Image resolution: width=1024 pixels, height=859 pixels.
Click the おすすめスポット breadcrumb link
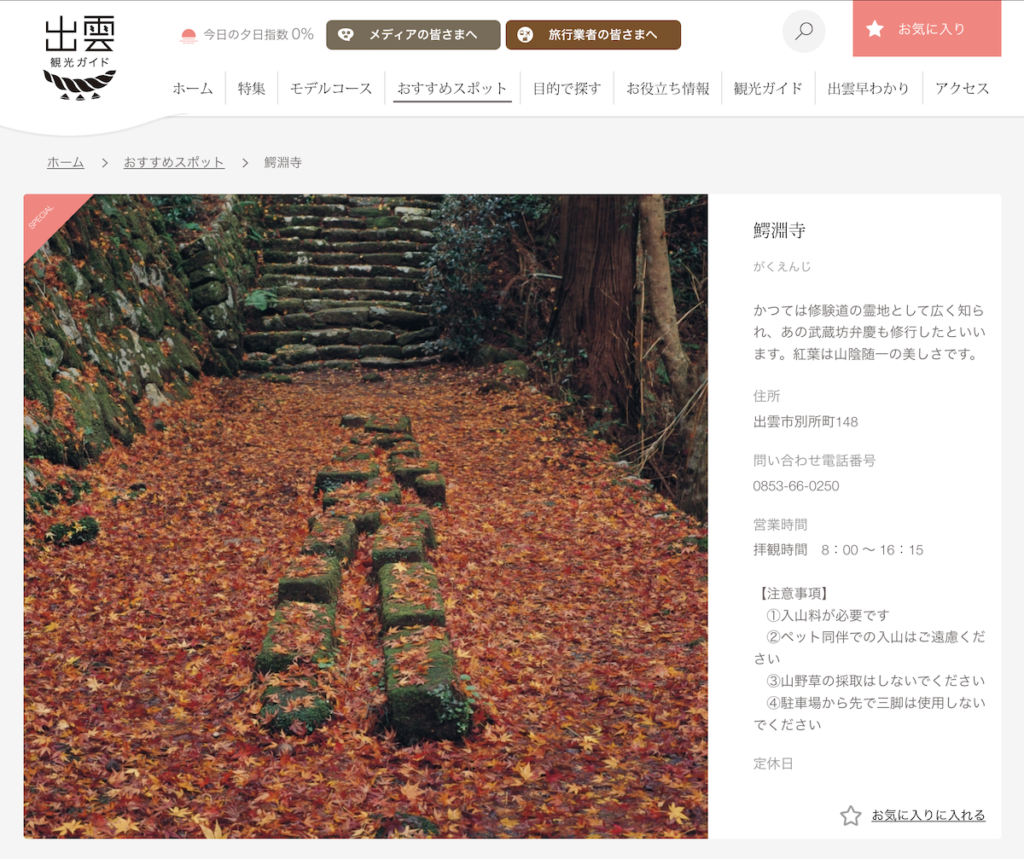[x=173, y=162]
